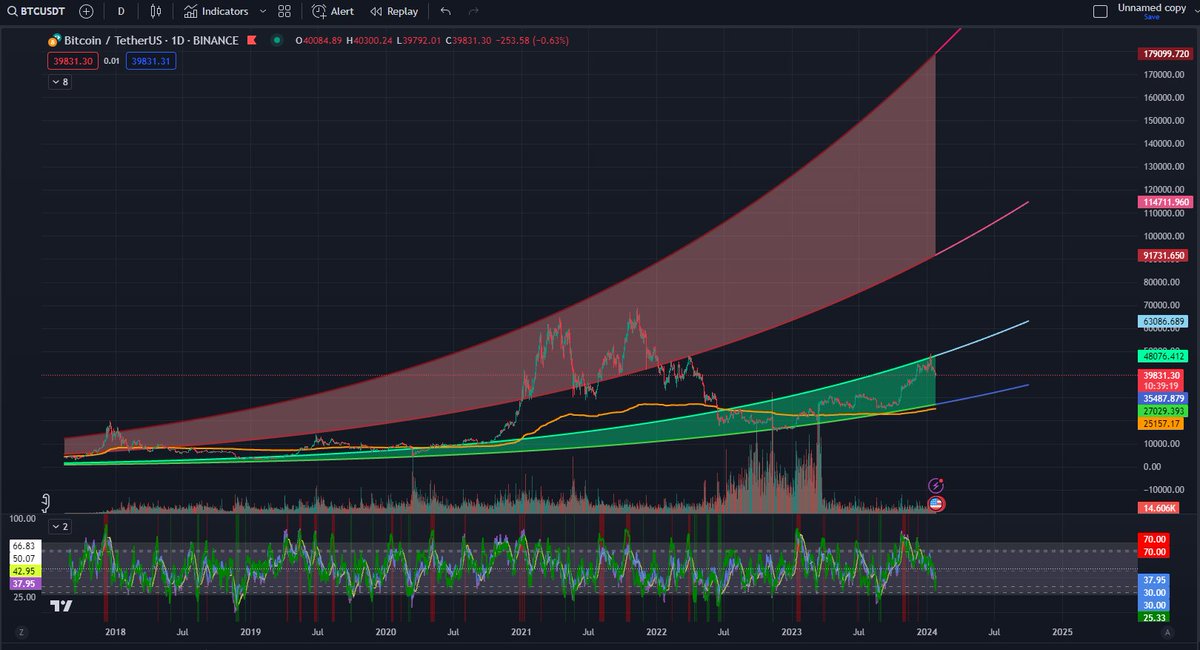Click the 2018 time axis label
Screen dimensions: 1200x650
pyautogui.click(x=115, y=632)
